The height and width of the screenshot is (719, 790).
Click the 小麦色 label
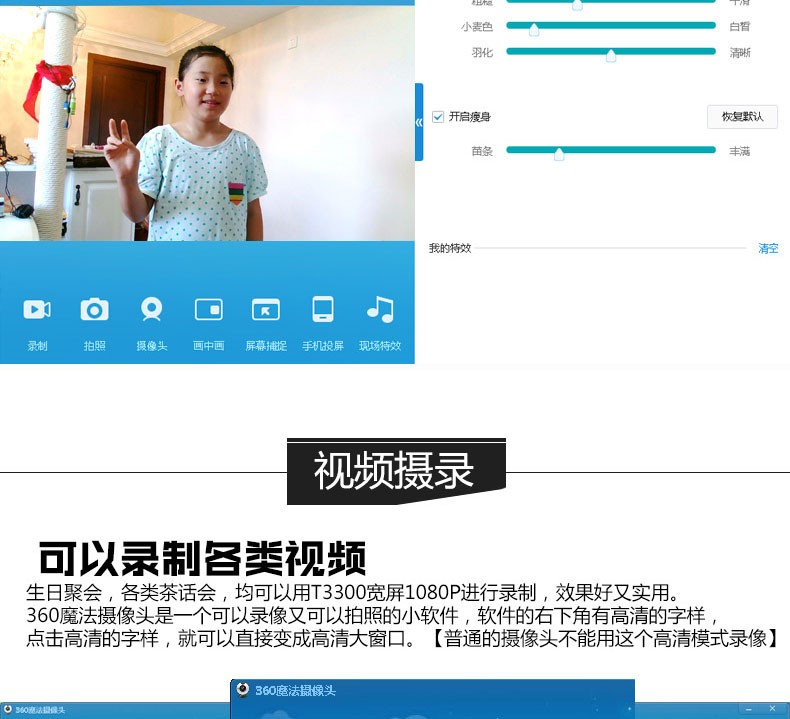477,26
